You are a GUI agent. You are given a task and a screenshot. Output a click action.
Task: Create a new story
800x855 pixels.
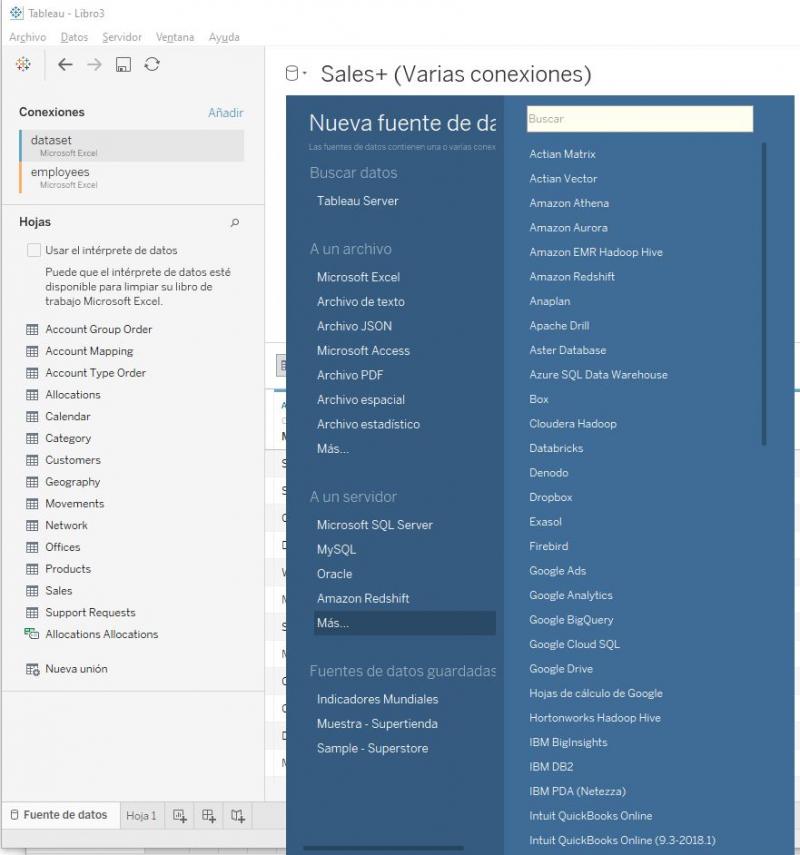tap(238, 816)
